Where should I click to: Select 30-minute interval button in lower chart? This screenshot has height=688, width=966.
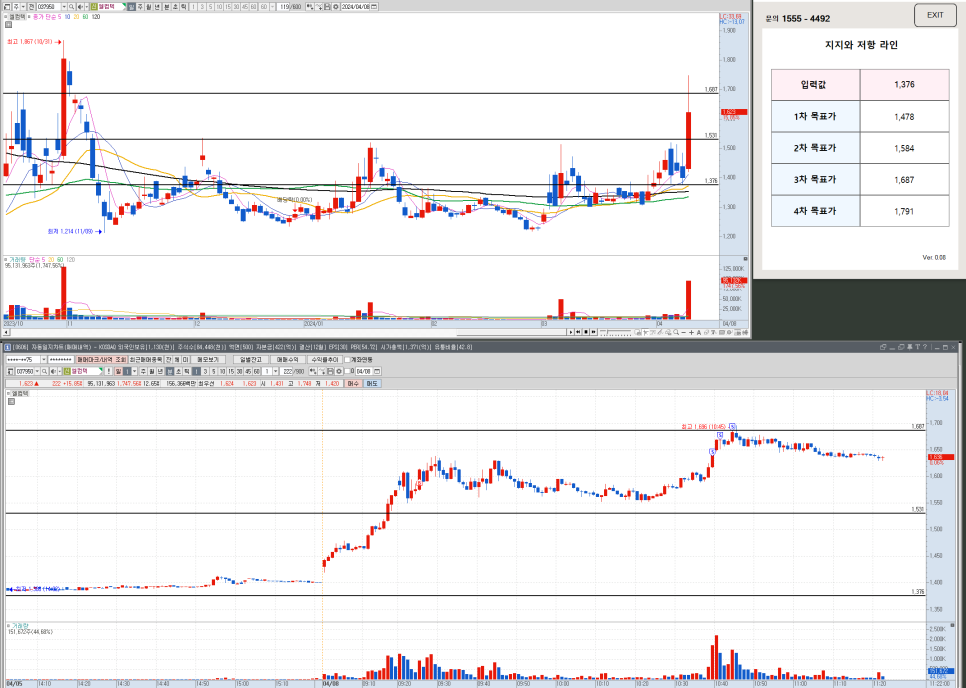coord(238,371)
